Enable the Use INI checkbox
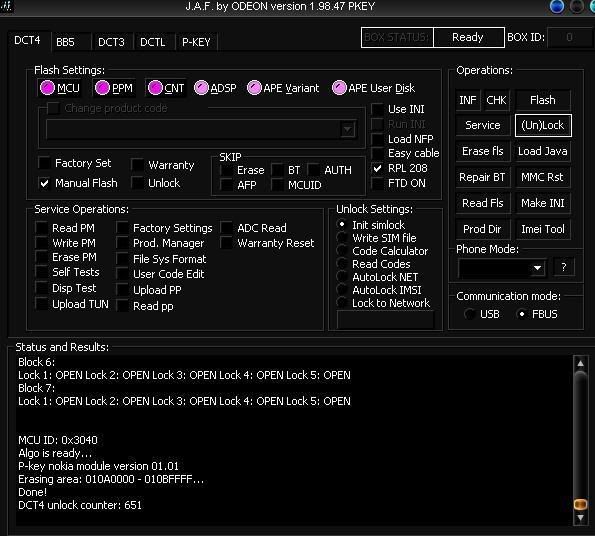This screenshot has height=536, width=595. pos(377,109)
